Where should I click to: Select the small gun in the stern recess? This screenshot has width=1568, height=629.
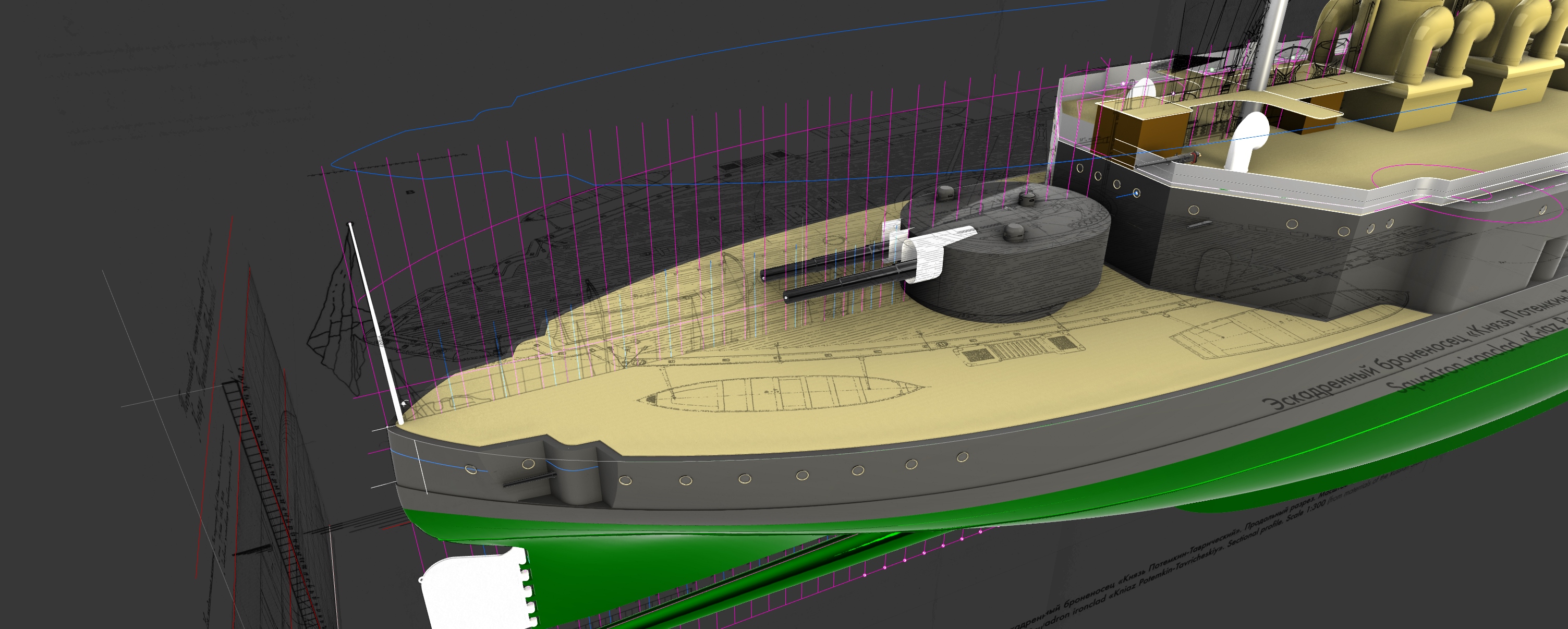[528, 481]
